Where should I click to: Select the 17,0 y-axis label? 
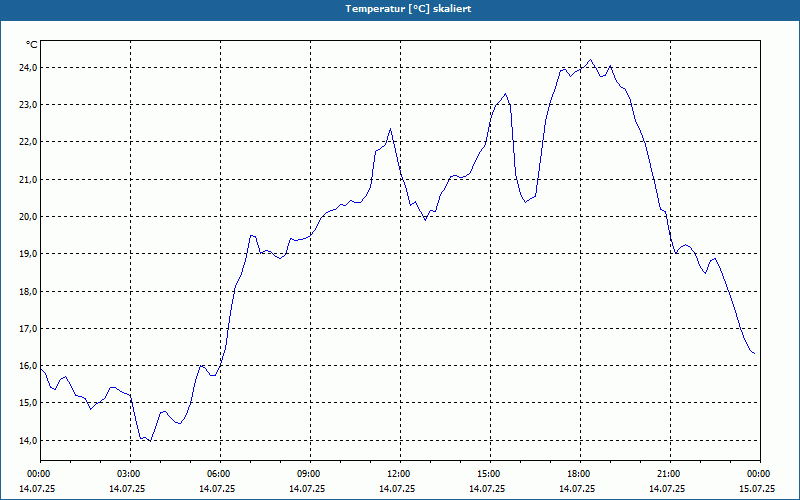pos(28,329)
